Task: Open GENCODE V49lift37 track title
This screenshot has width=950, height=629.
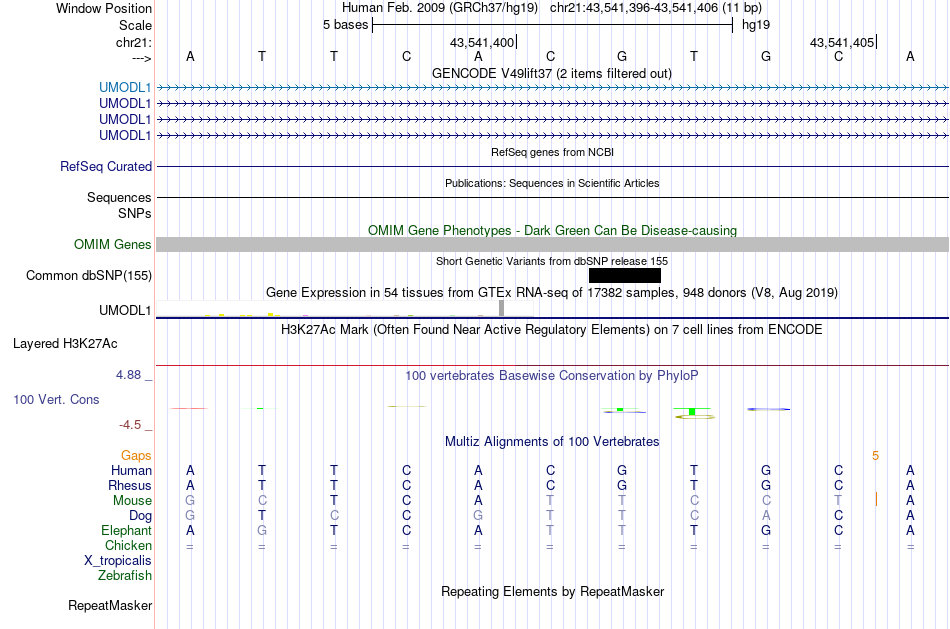Action: (552, 73)
